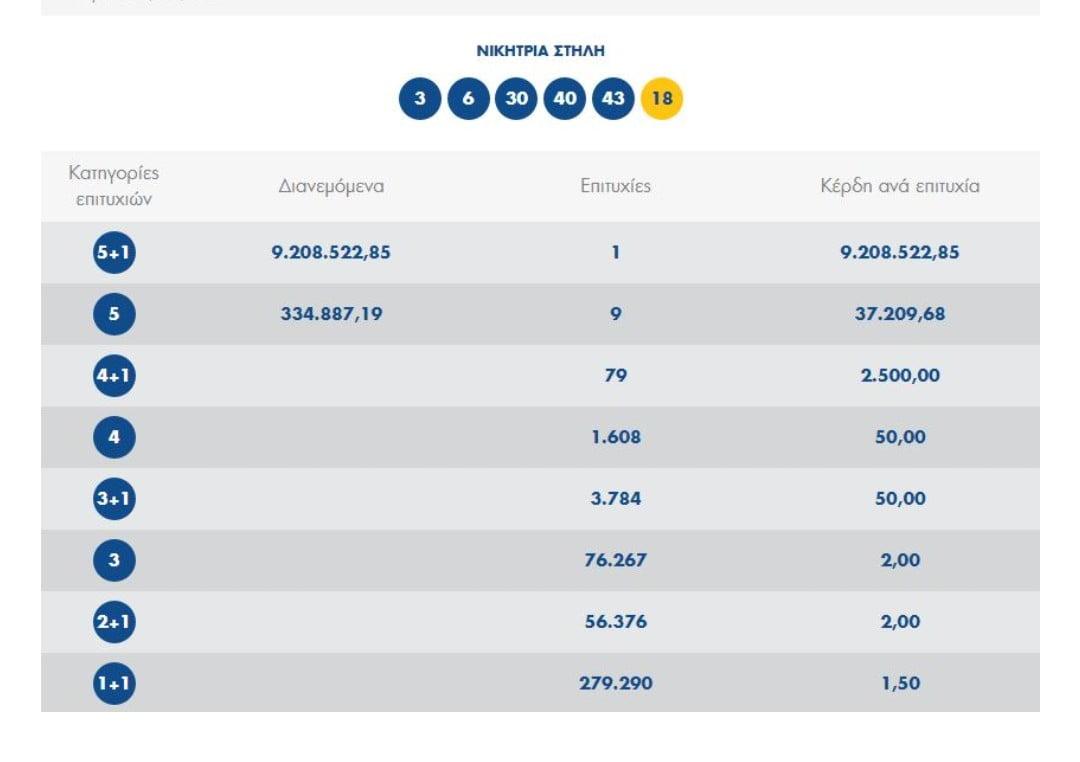Click the 3+1 category badge
Screen dimensions: 1080x762
pos(114,499)
